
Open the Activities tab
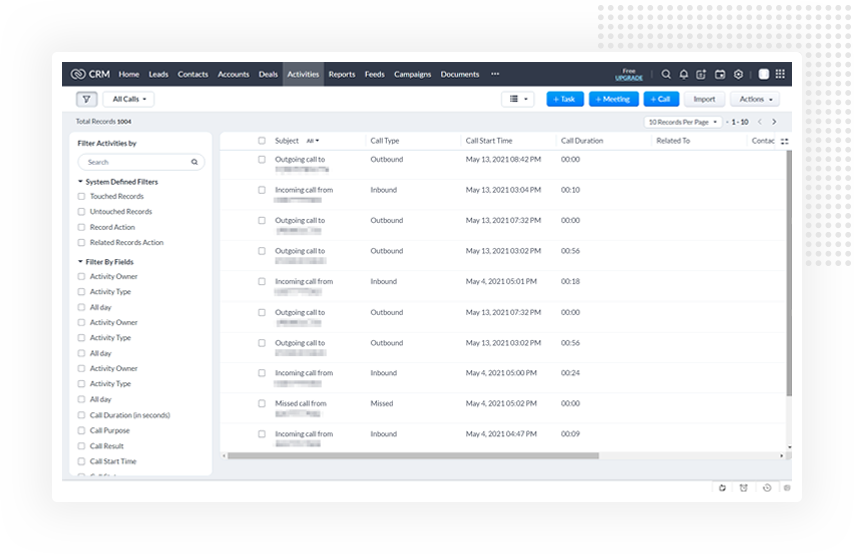point(303,74)
